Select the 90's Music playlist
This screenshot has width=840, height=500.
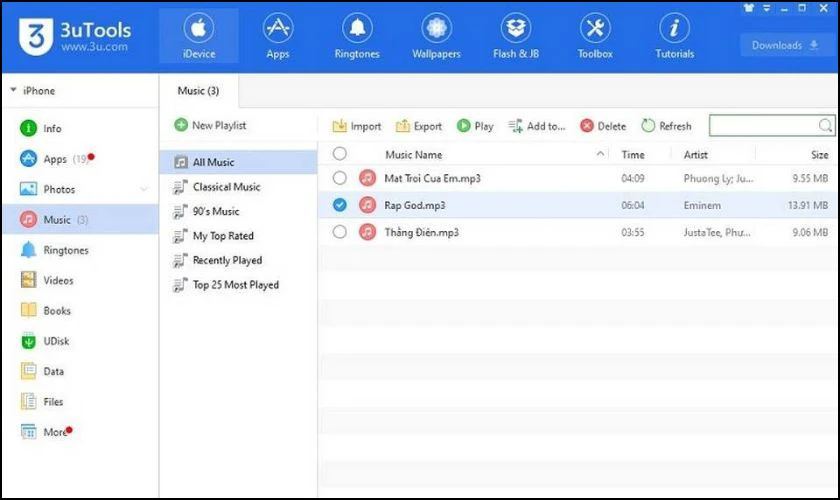tap(238, 211)
